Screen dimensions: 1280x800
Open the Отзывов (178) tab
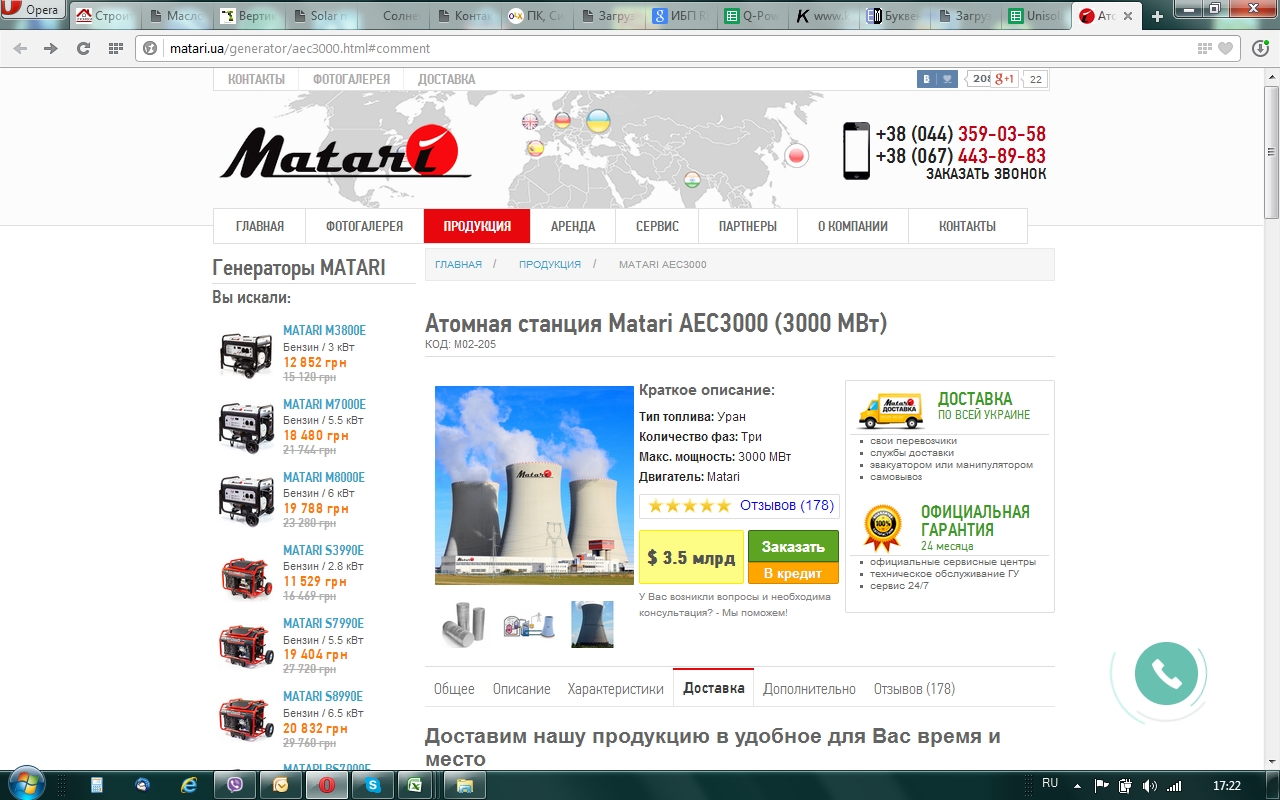914,689
